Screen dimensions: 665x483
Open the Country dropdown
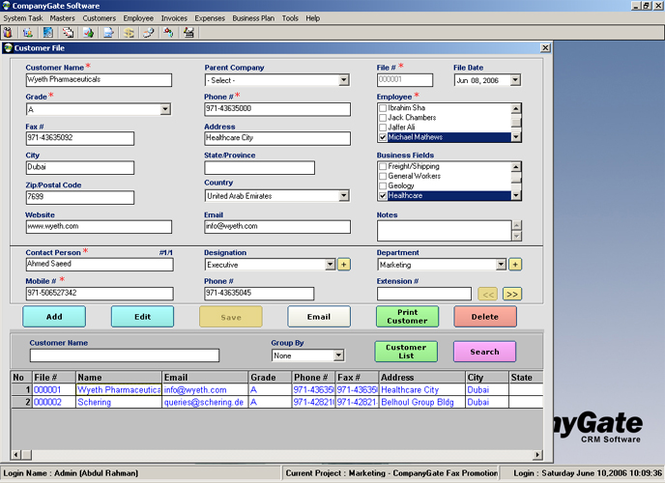[x=344, y=196]
